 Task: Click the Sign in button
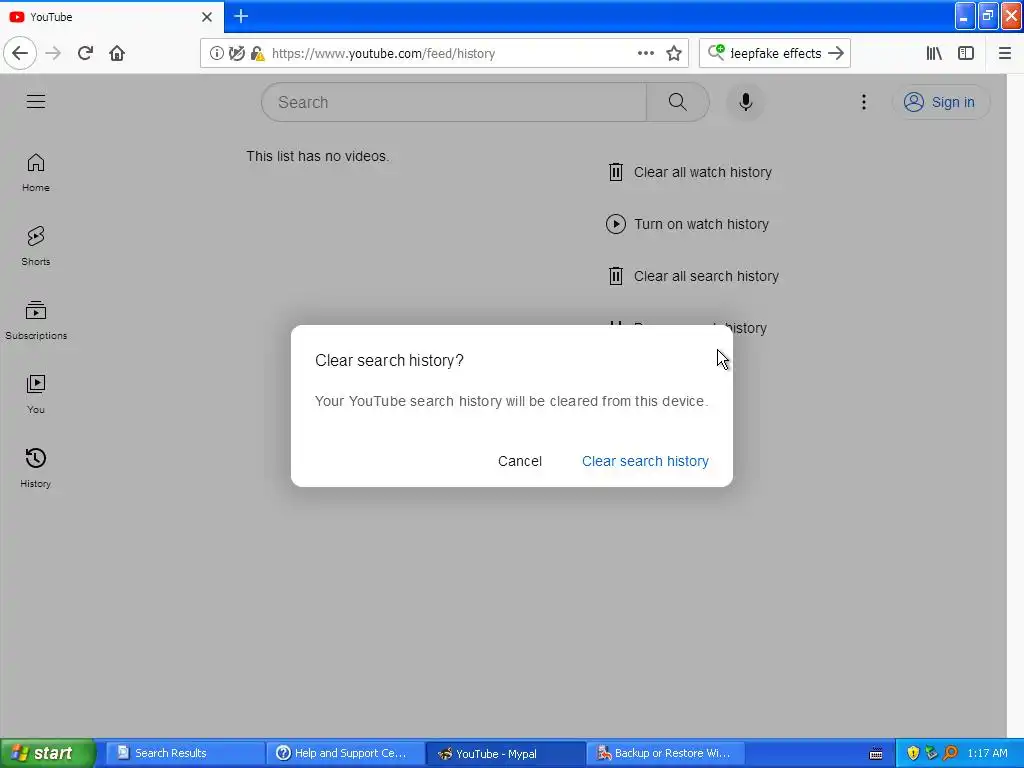point(940,102)
